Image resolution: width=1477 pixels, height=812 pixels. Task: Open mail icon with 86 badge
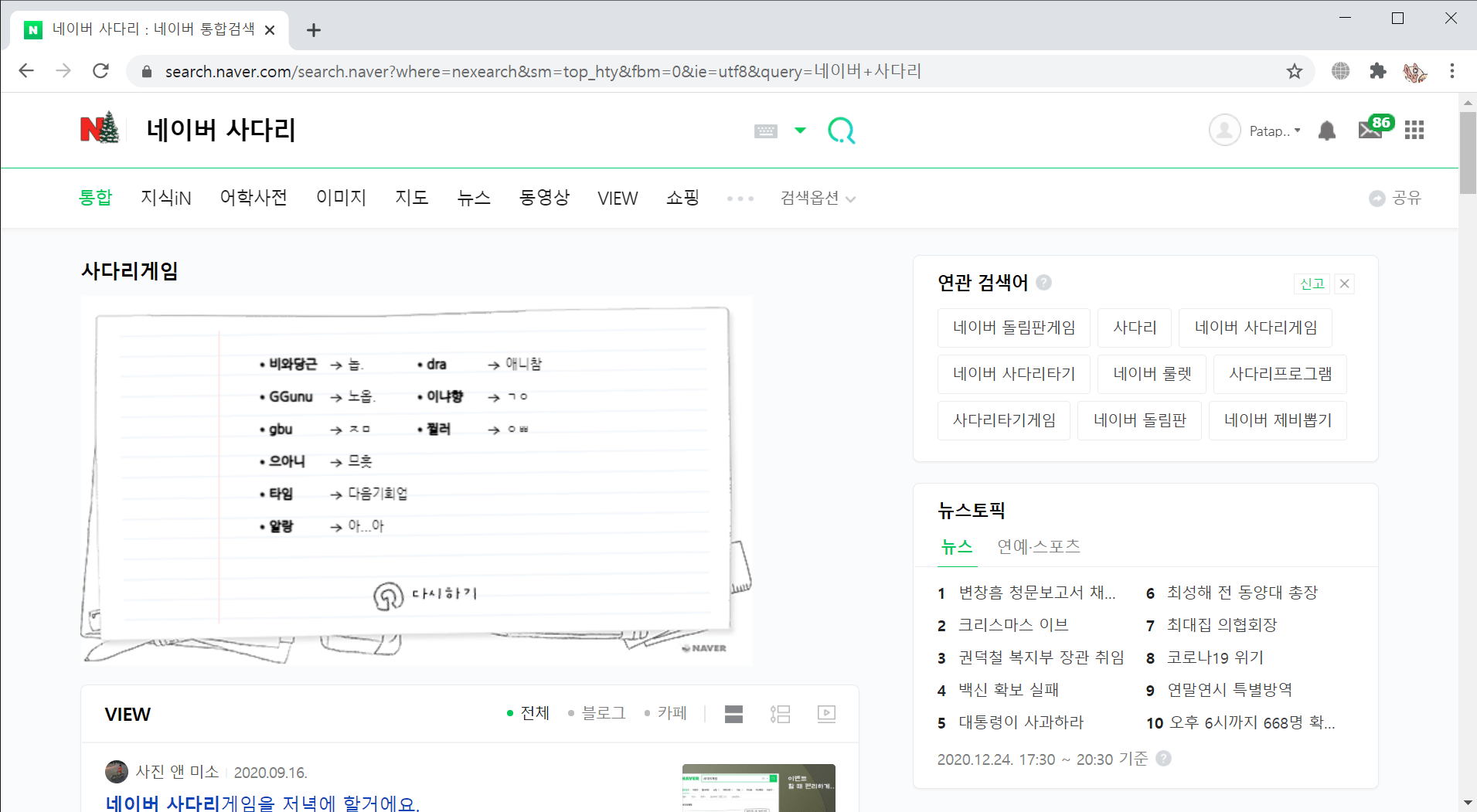pyautogui.click(x=1375, y=128)
